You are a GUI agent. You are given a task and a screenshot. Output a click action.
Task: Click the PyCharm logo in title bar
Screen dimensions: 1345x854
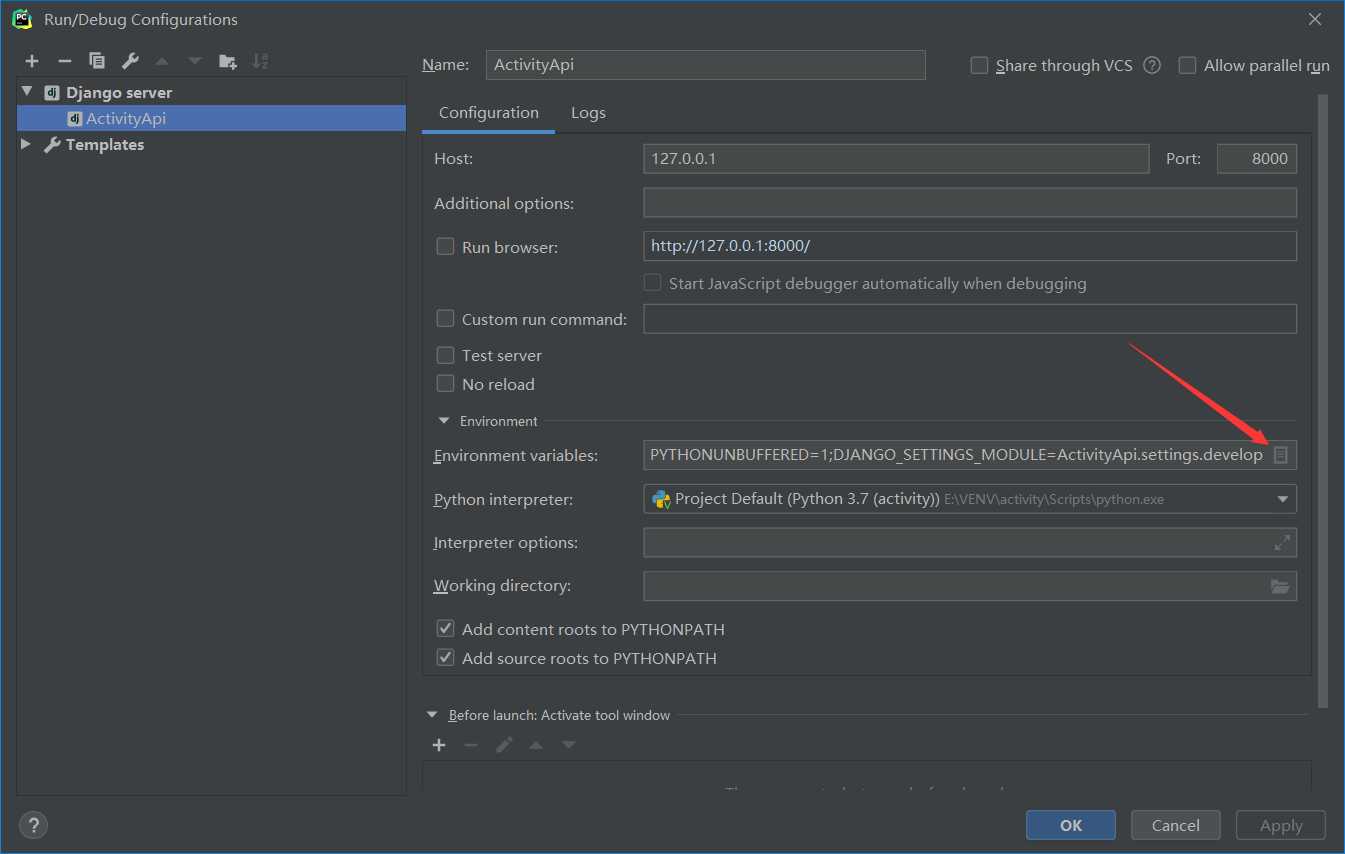[21, 18]
